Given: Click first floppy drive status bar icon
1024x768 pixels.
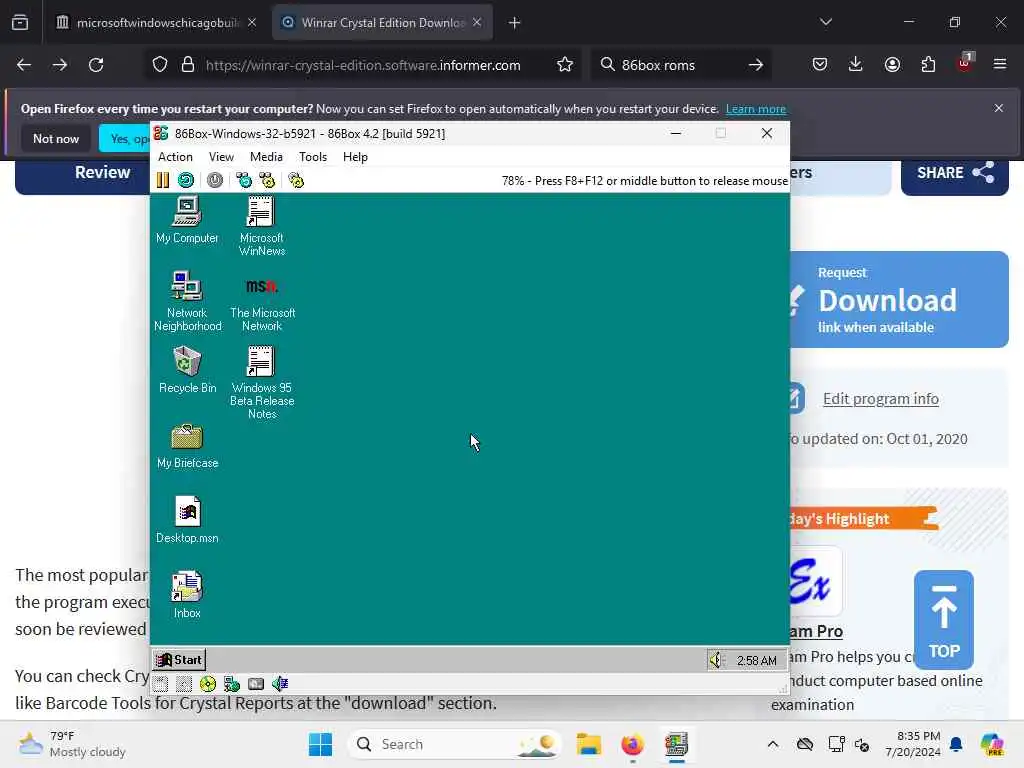Looking at the screenshot, I should tap(161, 684).
